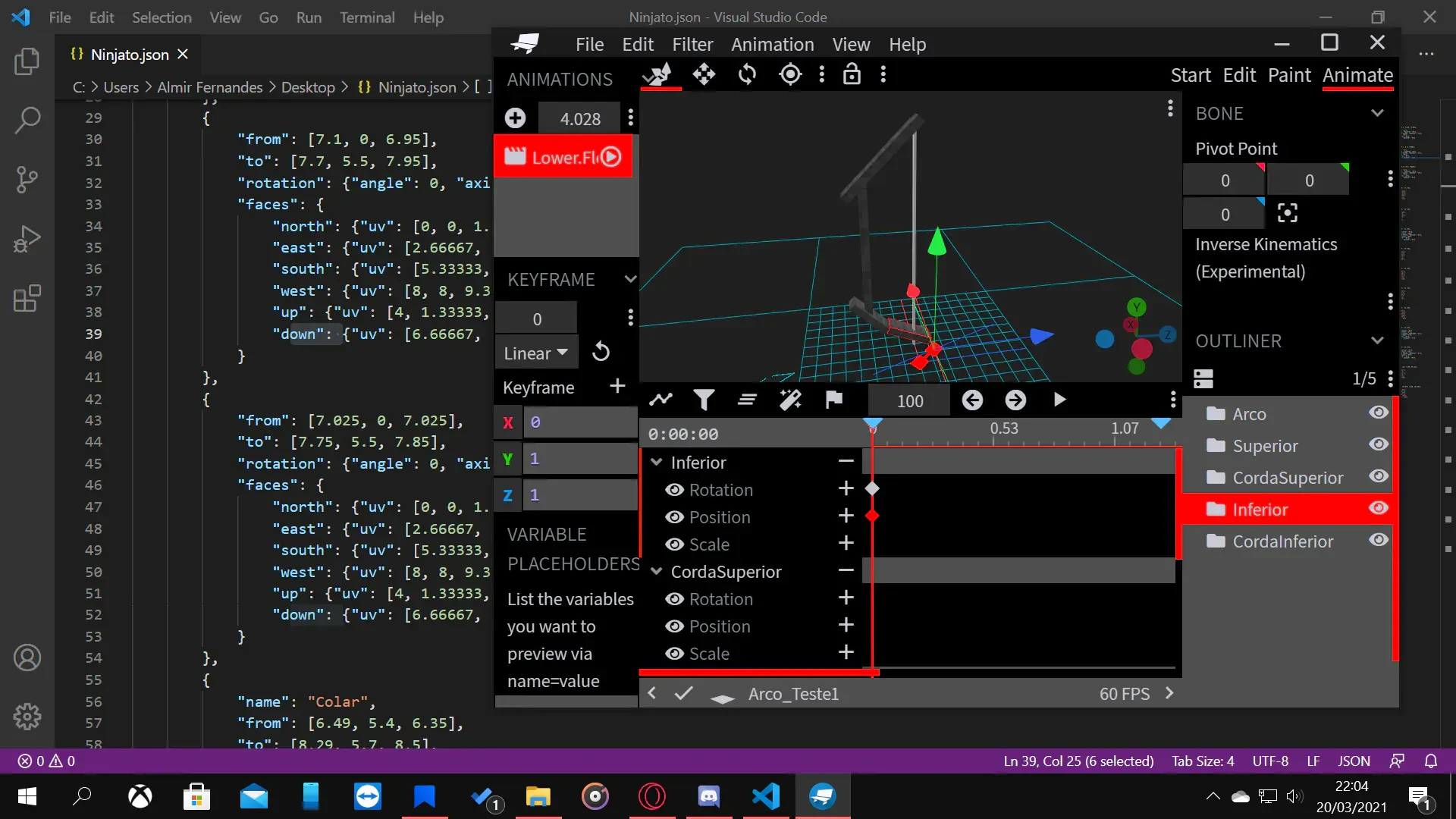Select the Rotate tool in Blockbench toolbar
The height and width of the screenshot is (819, 1456).
point(747,74)
